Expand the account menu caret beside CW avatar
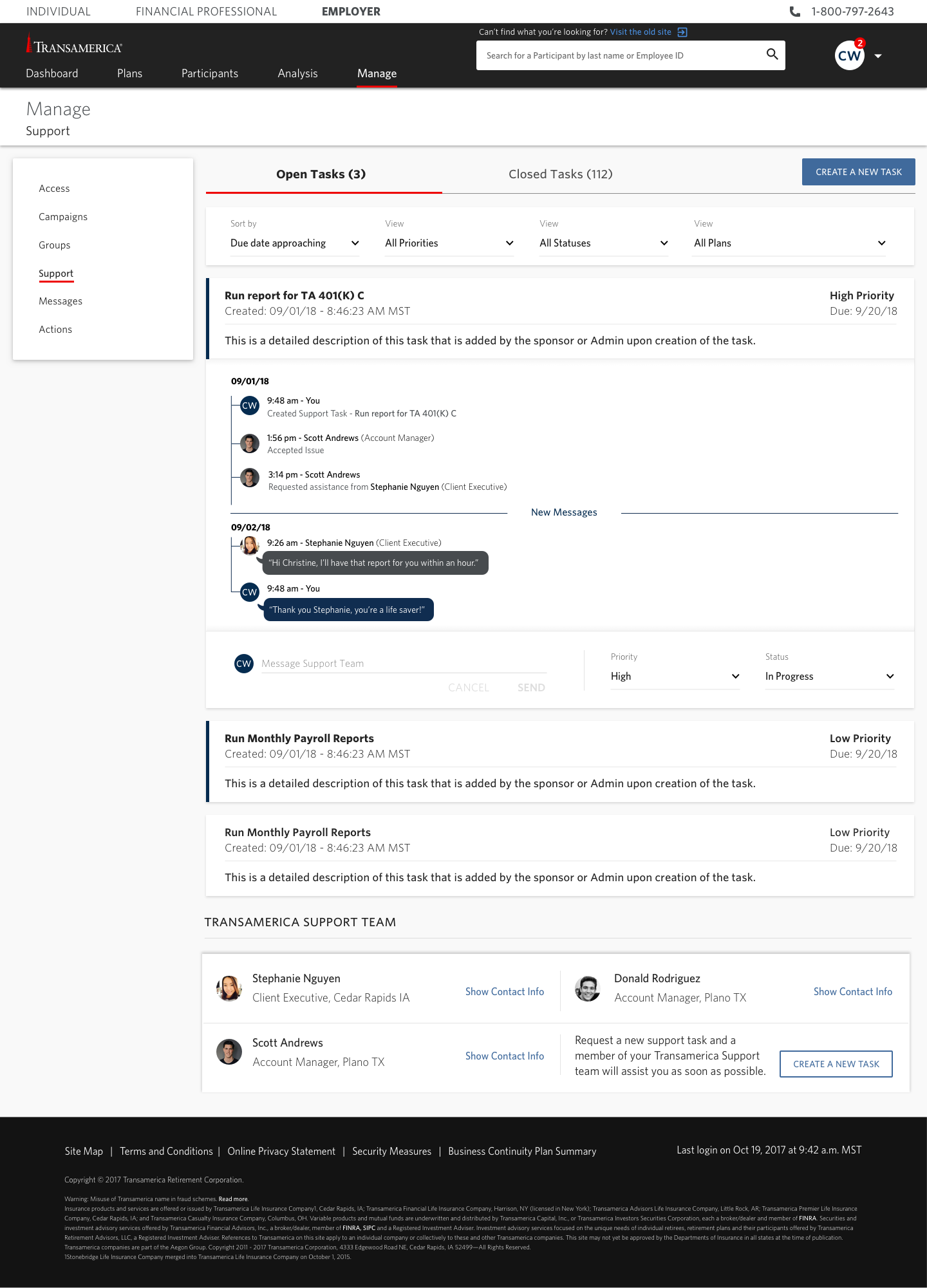Viewport: 927px width, 1288px height. tap(878, 56)
